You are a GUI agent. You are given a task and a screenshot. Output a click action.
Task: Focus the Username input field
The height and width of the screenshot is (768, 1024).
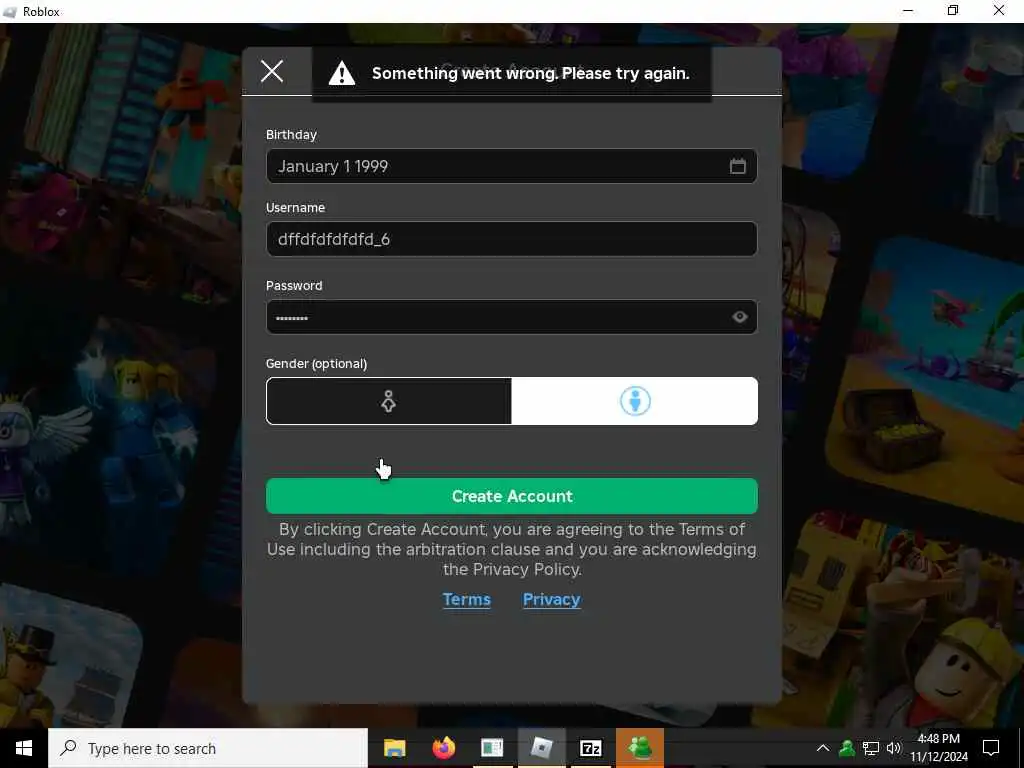tap(511, 239)
